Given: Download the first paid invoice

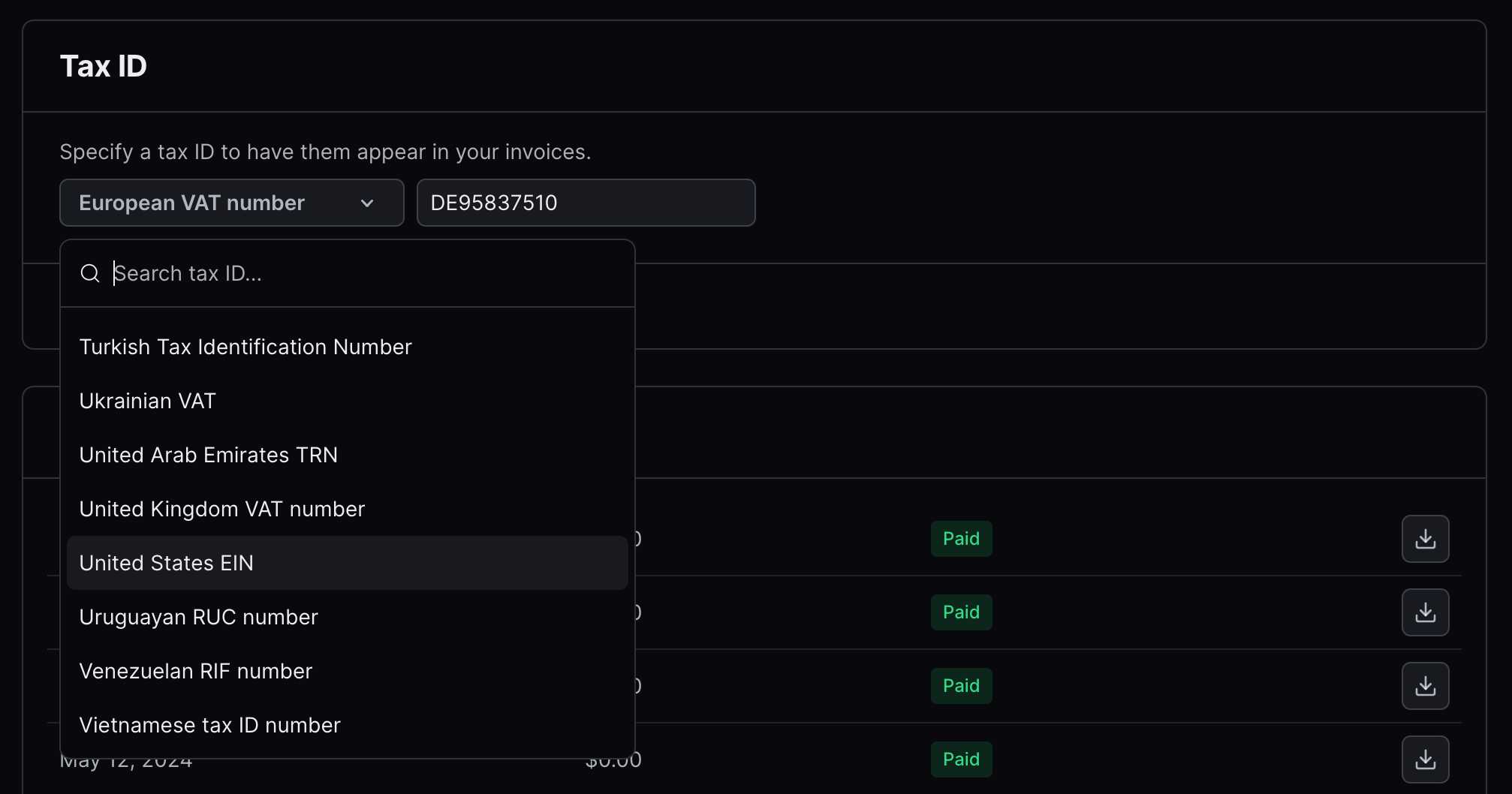Looking at the screenshot, I should click(1425, 539).
